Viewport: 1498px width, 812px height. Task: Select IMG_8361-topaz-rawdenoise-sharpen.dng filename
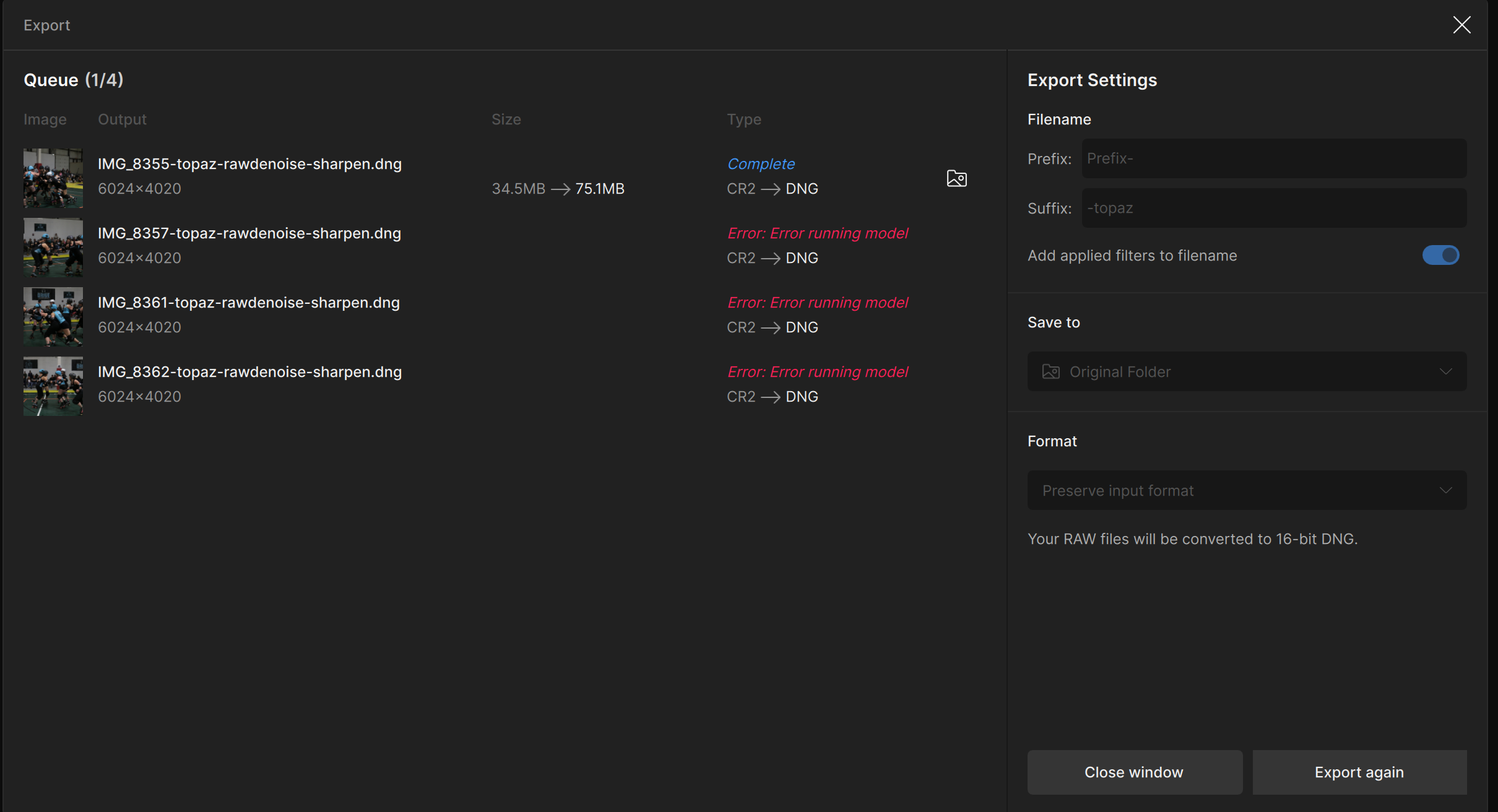tap(249, 303)
